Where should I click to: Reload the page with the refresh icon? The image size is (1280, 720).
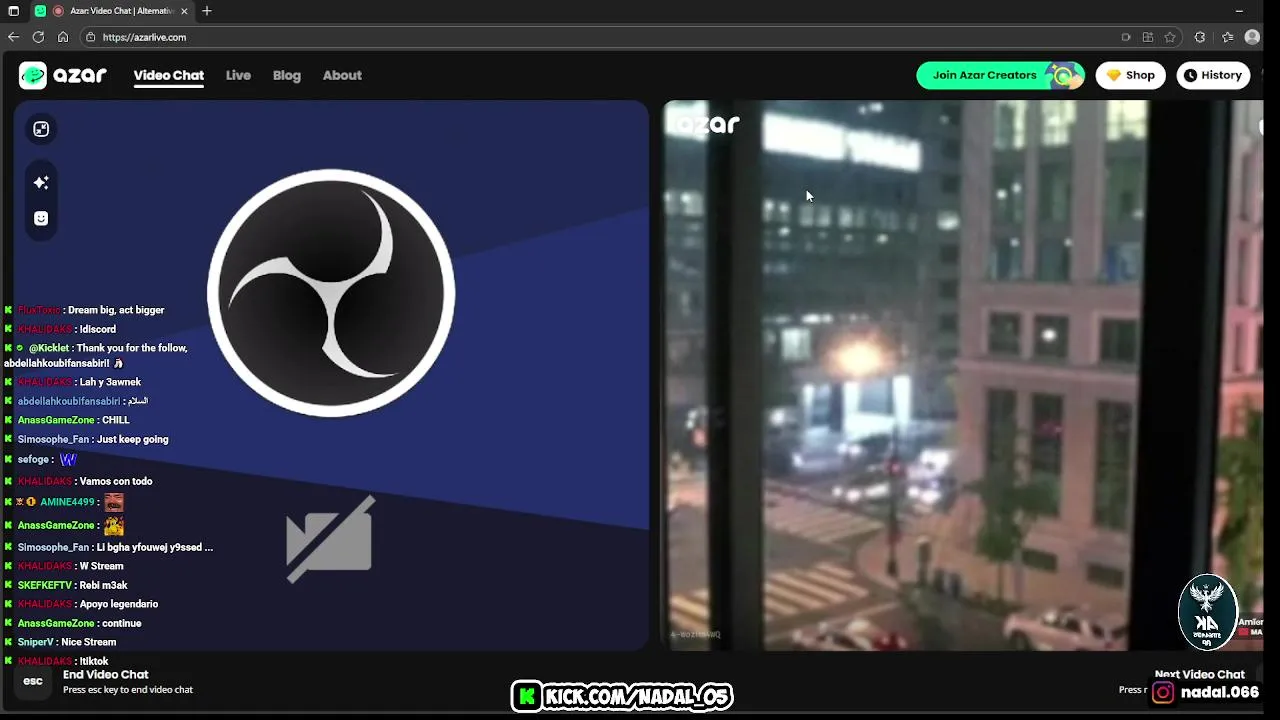38,37
